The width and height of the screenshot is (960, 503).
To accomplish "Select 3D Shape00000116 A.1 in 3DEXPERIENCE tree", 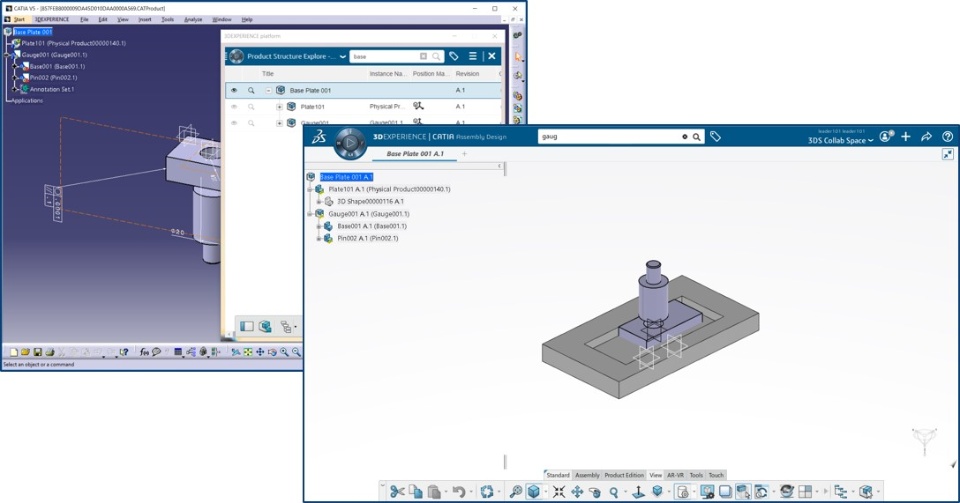I will [x=370, y=201].
